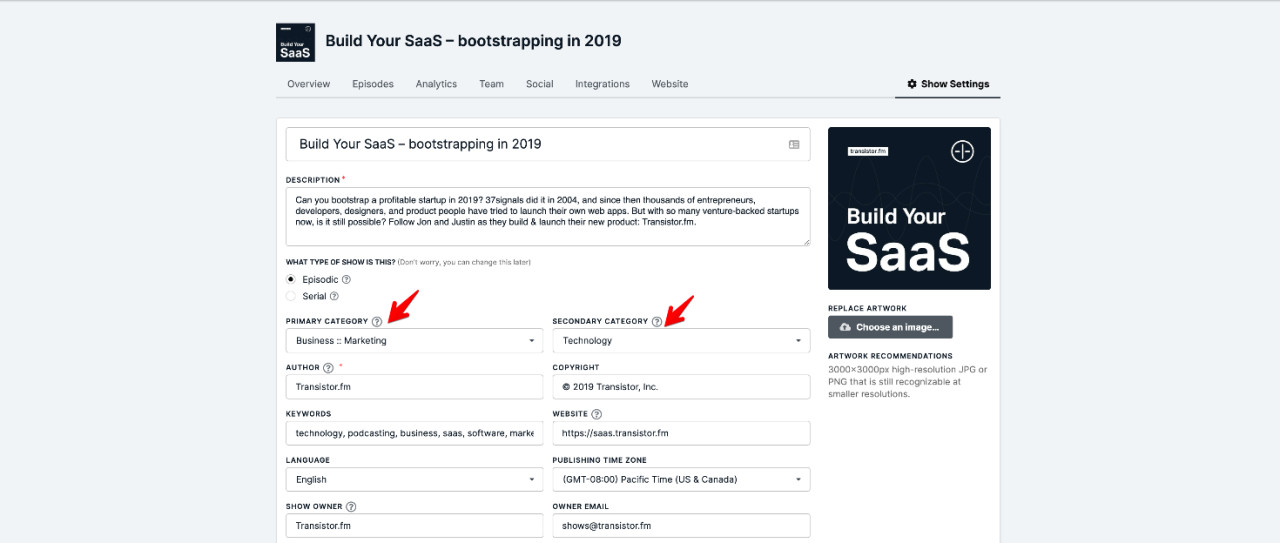Click help icon beside Secondary Category
1280x543 pixels.
coord(656,322)
